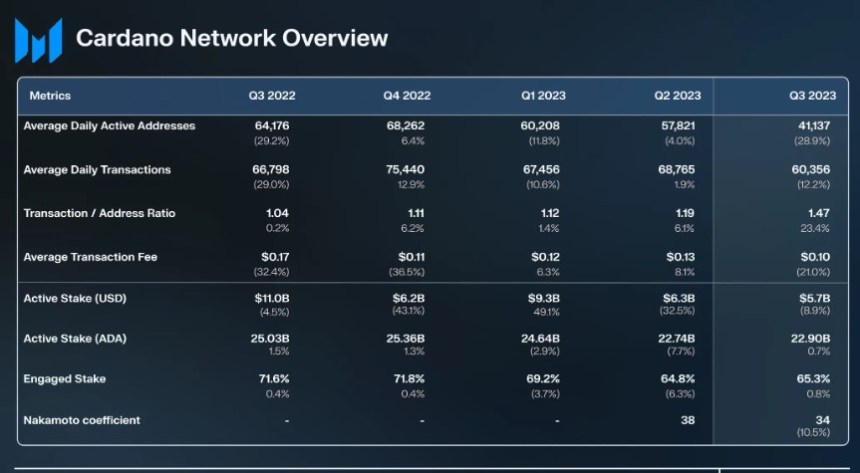
Task: Click the Messari logo icon
Action: tap(38, 40)
